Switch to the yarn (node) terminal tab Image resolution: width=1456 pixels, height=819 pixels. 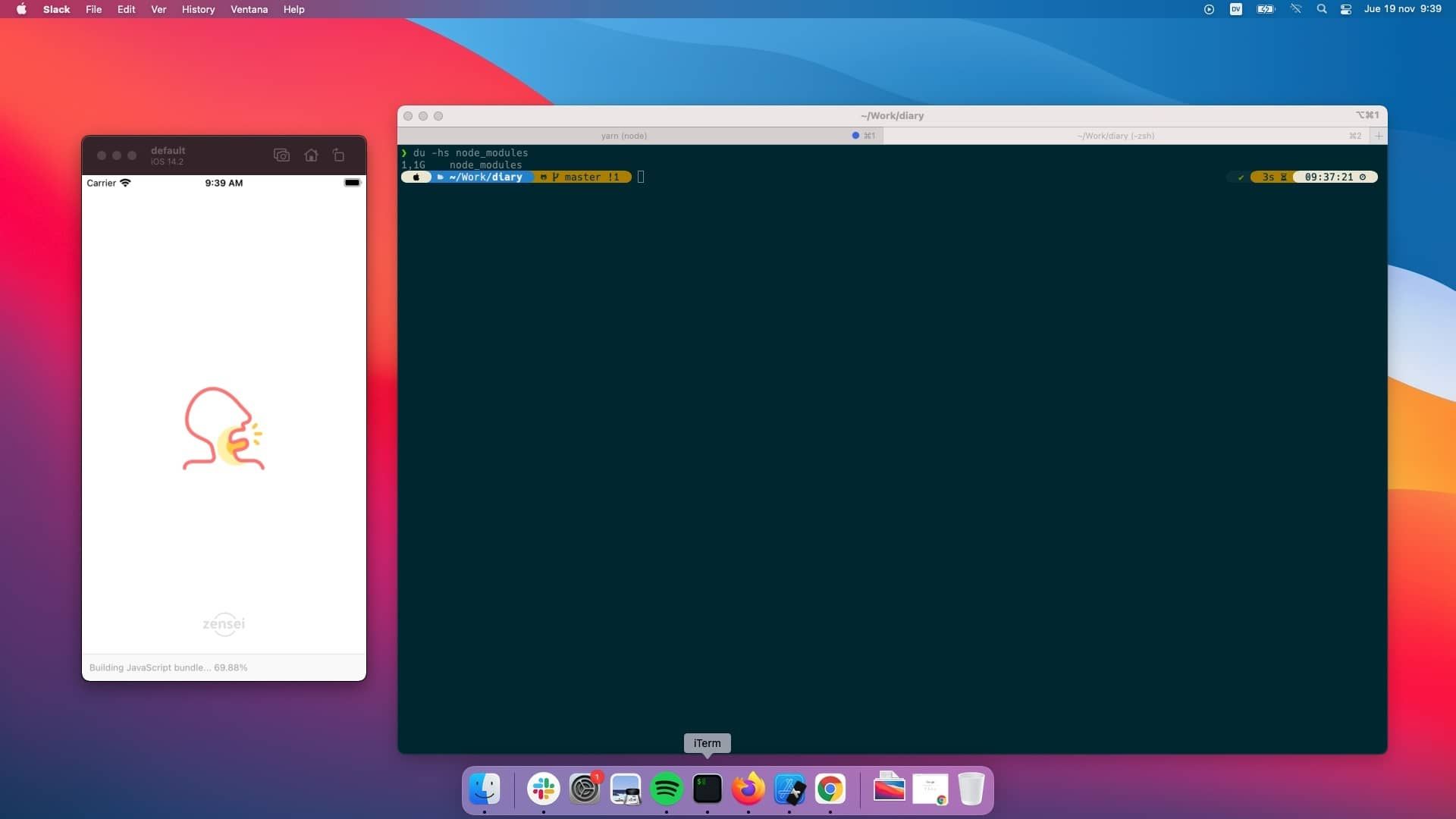coord(624,136)
